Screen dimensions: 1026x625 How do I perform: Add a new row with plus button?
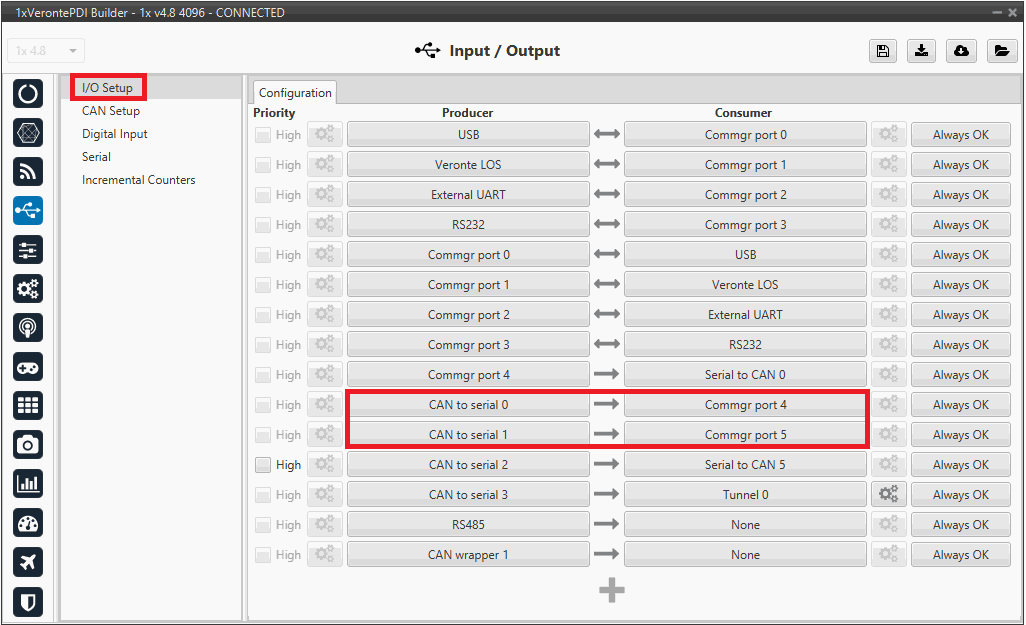click(612, 591)
